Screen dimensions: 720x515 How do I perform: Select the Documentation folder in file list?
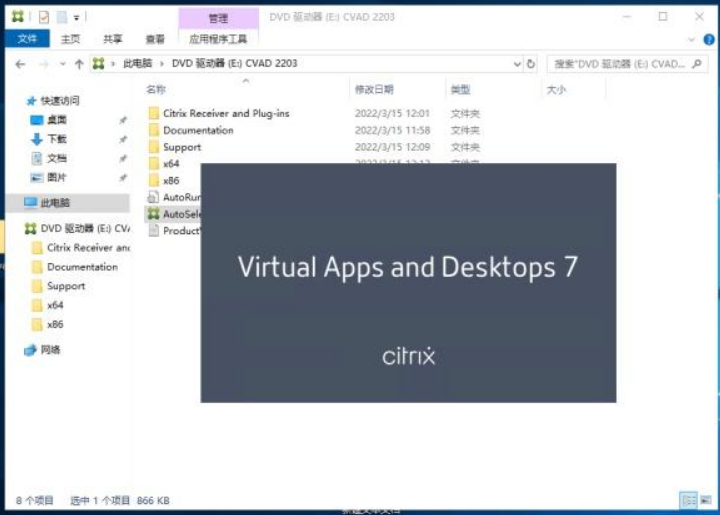(191, 130)
